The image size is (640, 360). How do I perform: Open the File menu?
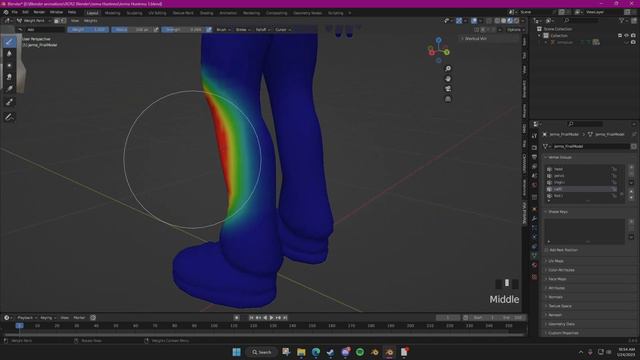(15, 12)
